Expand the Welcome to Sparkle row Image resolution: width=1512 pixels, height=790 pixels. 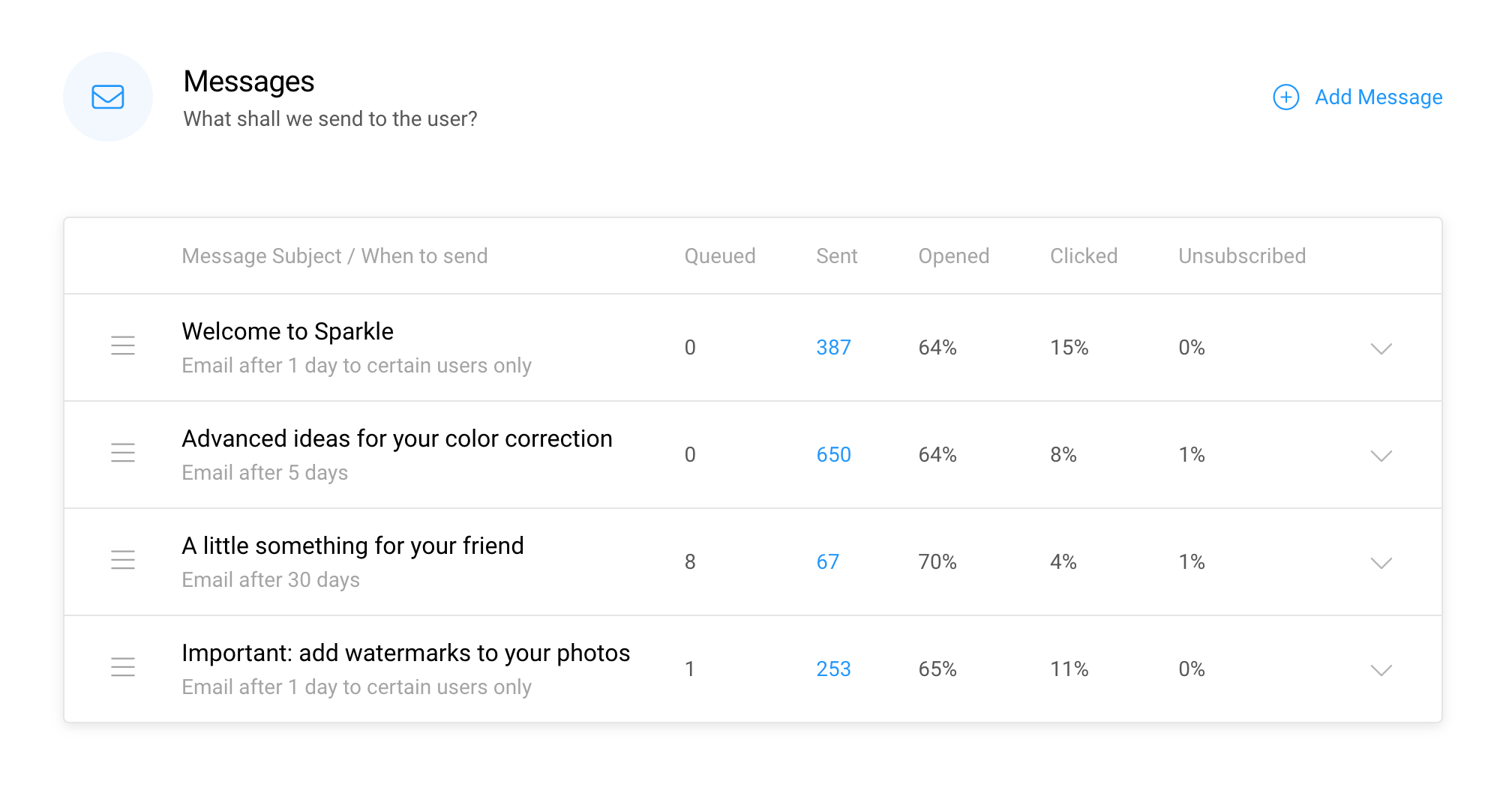[x=1381, y=349]
